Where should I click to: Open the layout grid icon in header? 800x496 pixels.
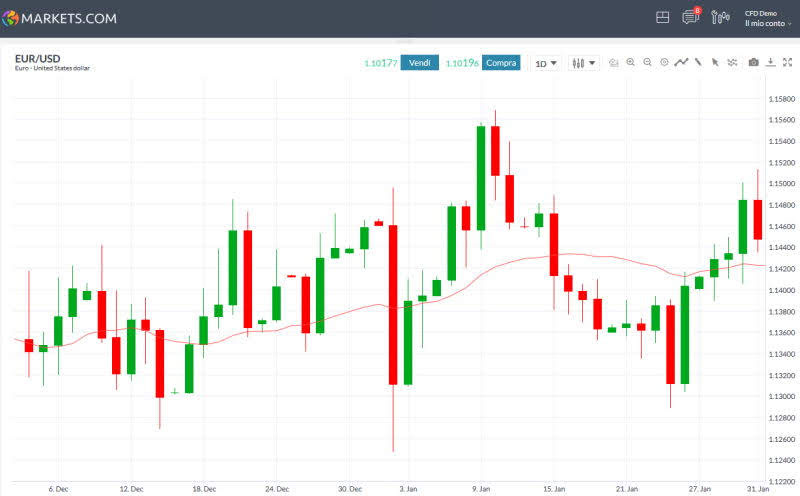pos(662,18)
